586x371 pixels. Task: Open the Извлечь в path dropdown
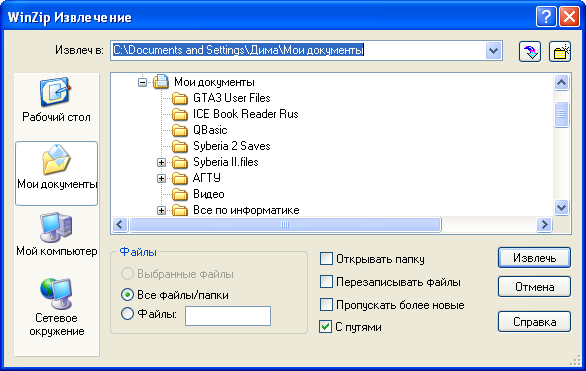pyautogui.click(x=493, y=51)
